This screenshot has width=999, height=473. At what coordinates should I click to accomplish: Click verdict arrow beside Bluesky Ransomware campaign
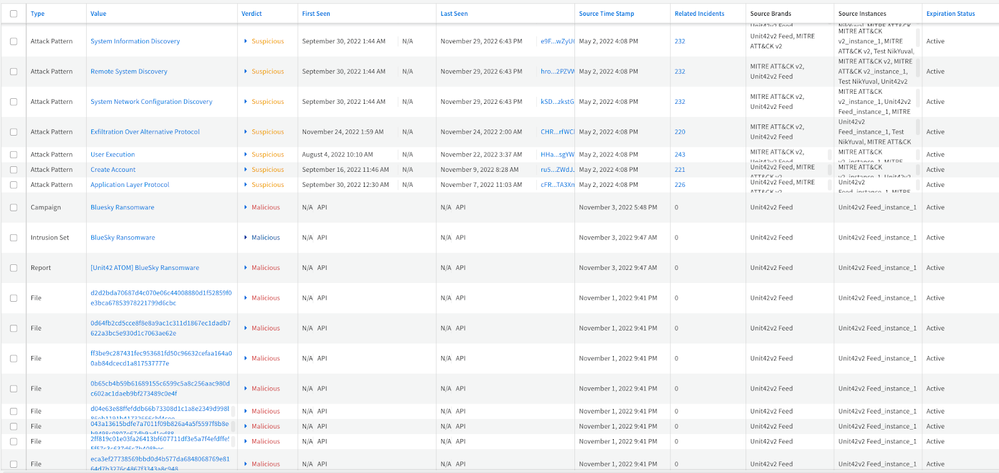245,208
